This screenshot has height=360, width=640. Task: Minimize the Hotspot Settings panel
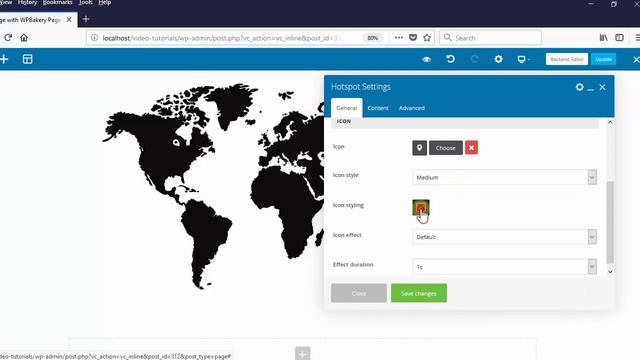591,88
